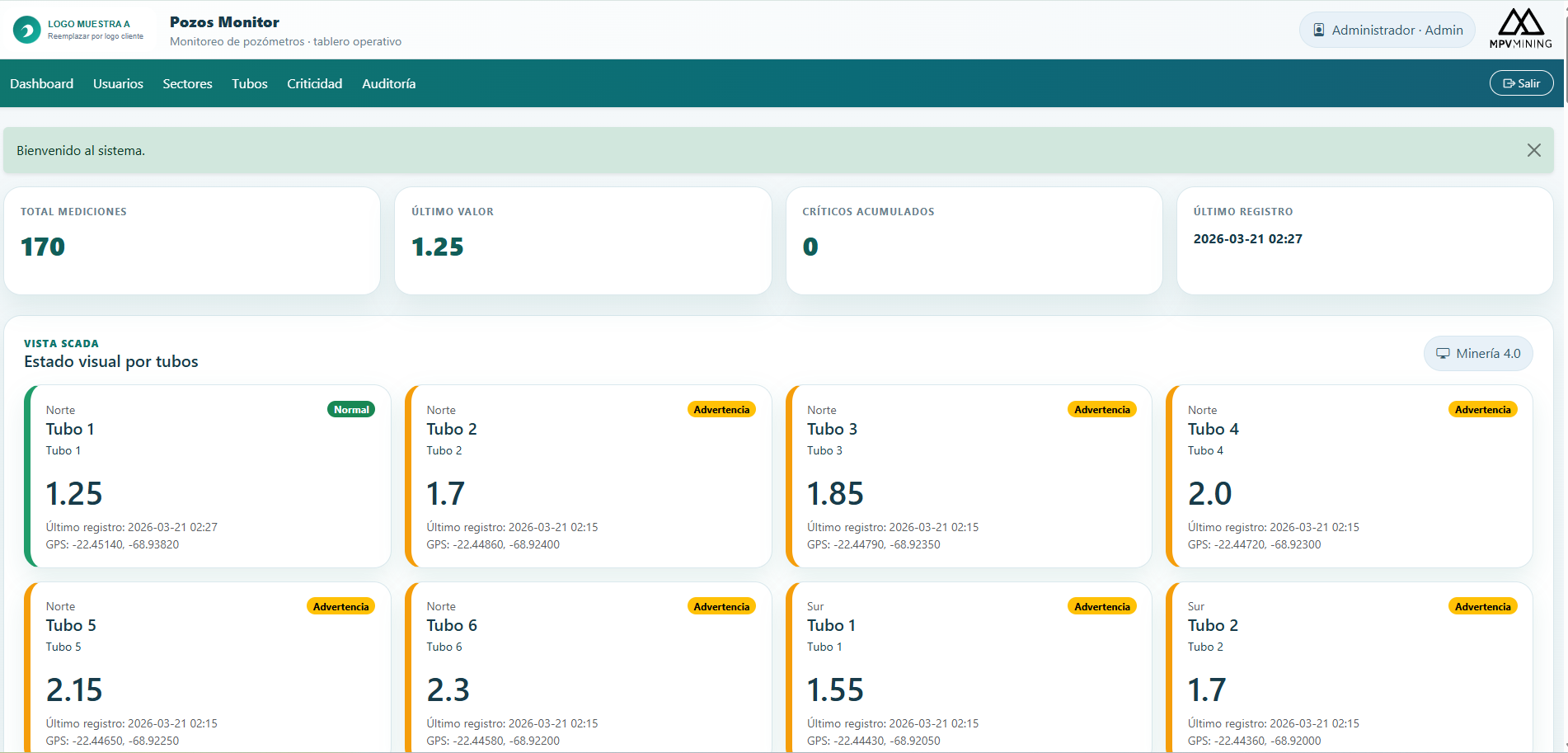Open the Minería 4.0 view
The width and height of the screenshot is (1568, 753).
[x=1478, y=353]
